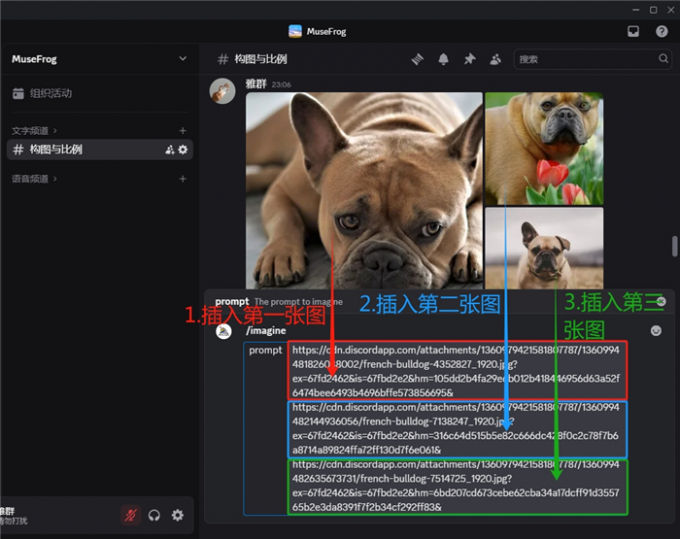Add a text channel with plus icon
The height and width of the screenshot is (539, 680).
tap(183, 131)
